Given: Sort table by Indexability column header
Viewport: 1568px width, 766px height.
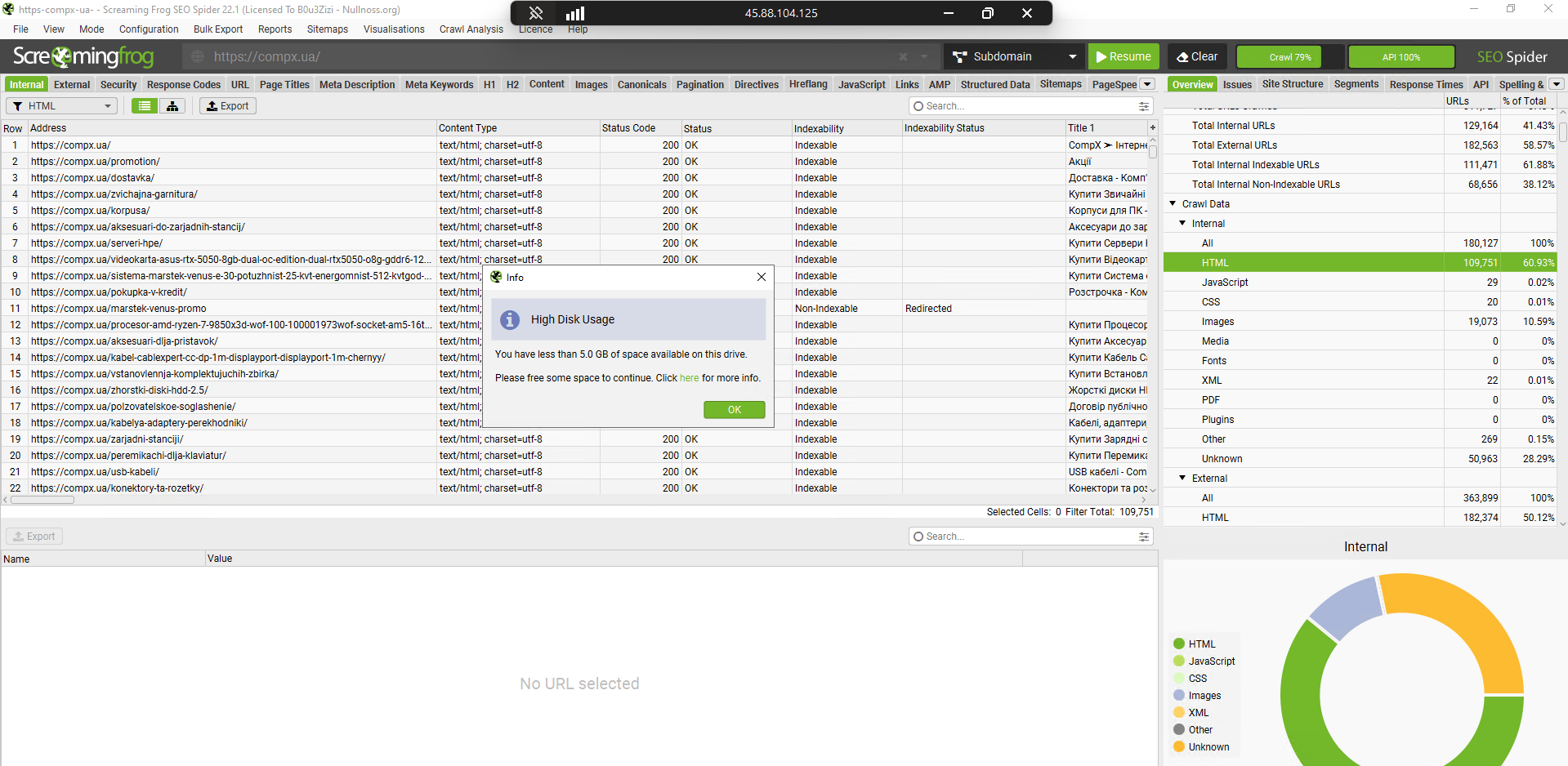Looking at the screenshot, I should tap(847, 128).
